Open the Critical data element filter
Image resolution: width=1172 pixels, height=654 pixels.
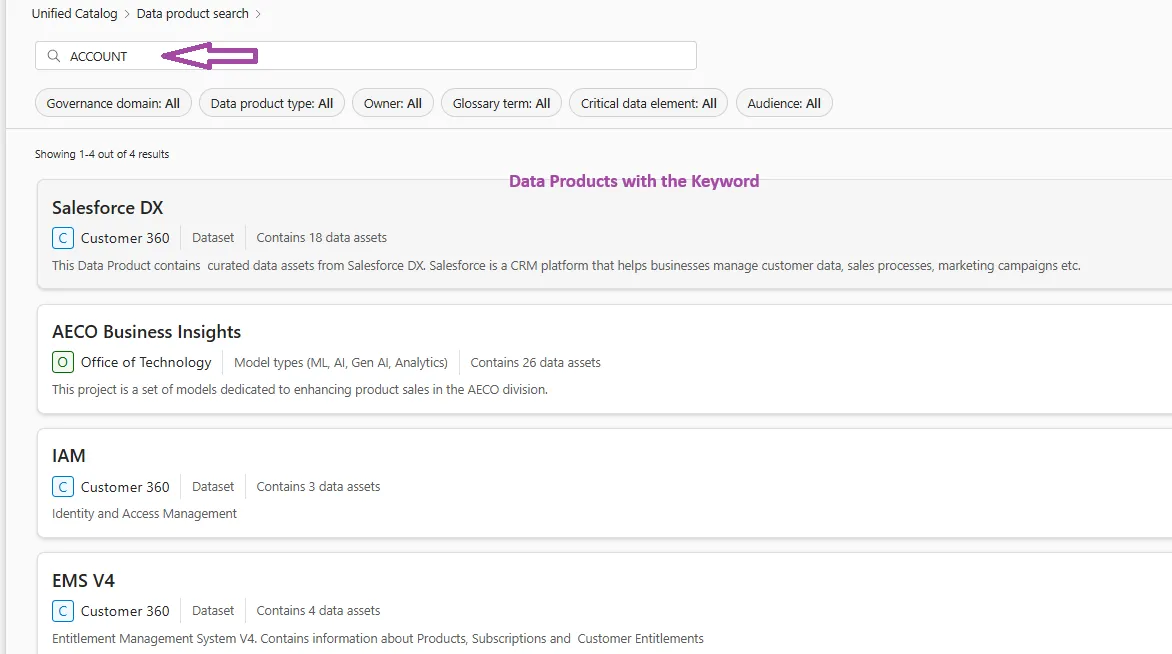[x=648, y=103]
